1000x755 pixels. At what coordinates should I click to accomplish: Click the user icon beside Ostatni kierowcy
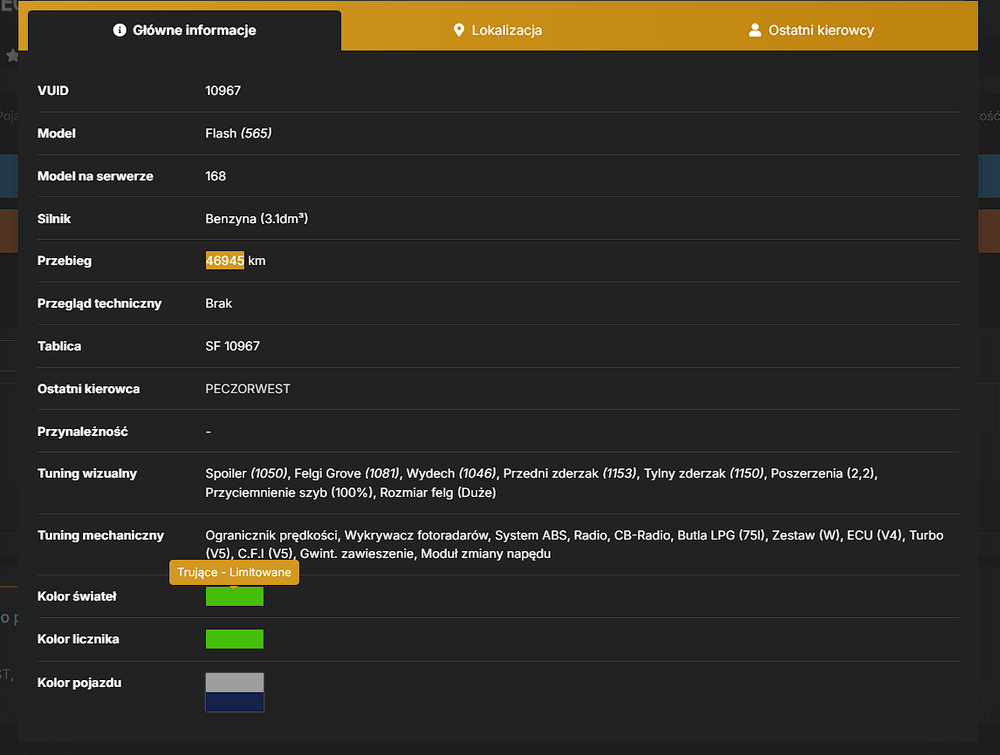(x=754, y=30)
